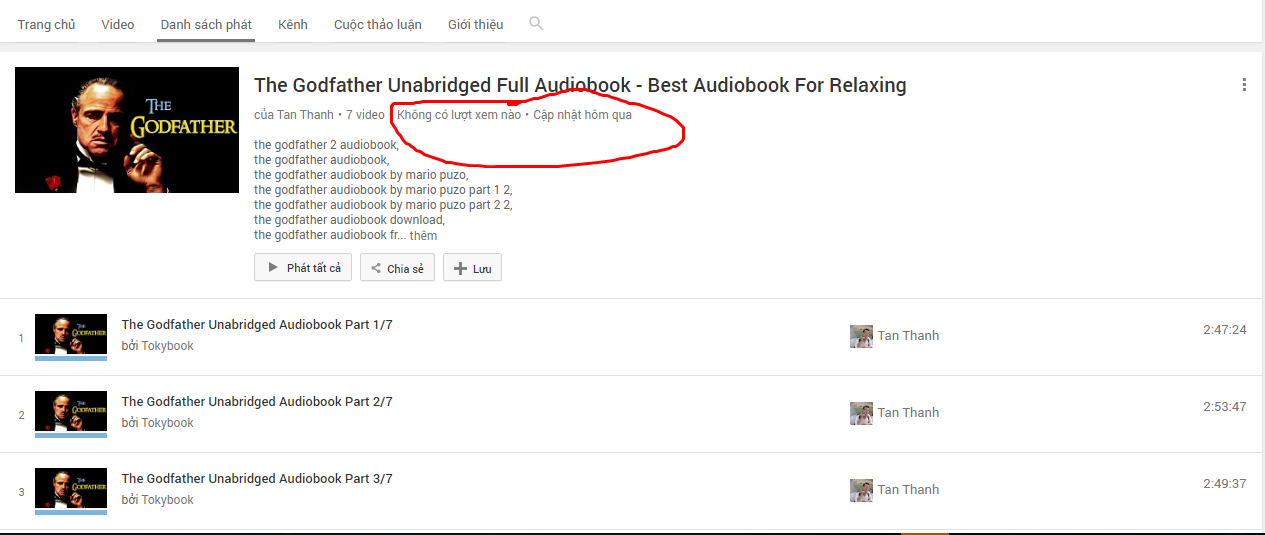This screenshot has height=535, width=1265.
Task: Open the Godfather playlist cover image
Action: click(127, 130)
